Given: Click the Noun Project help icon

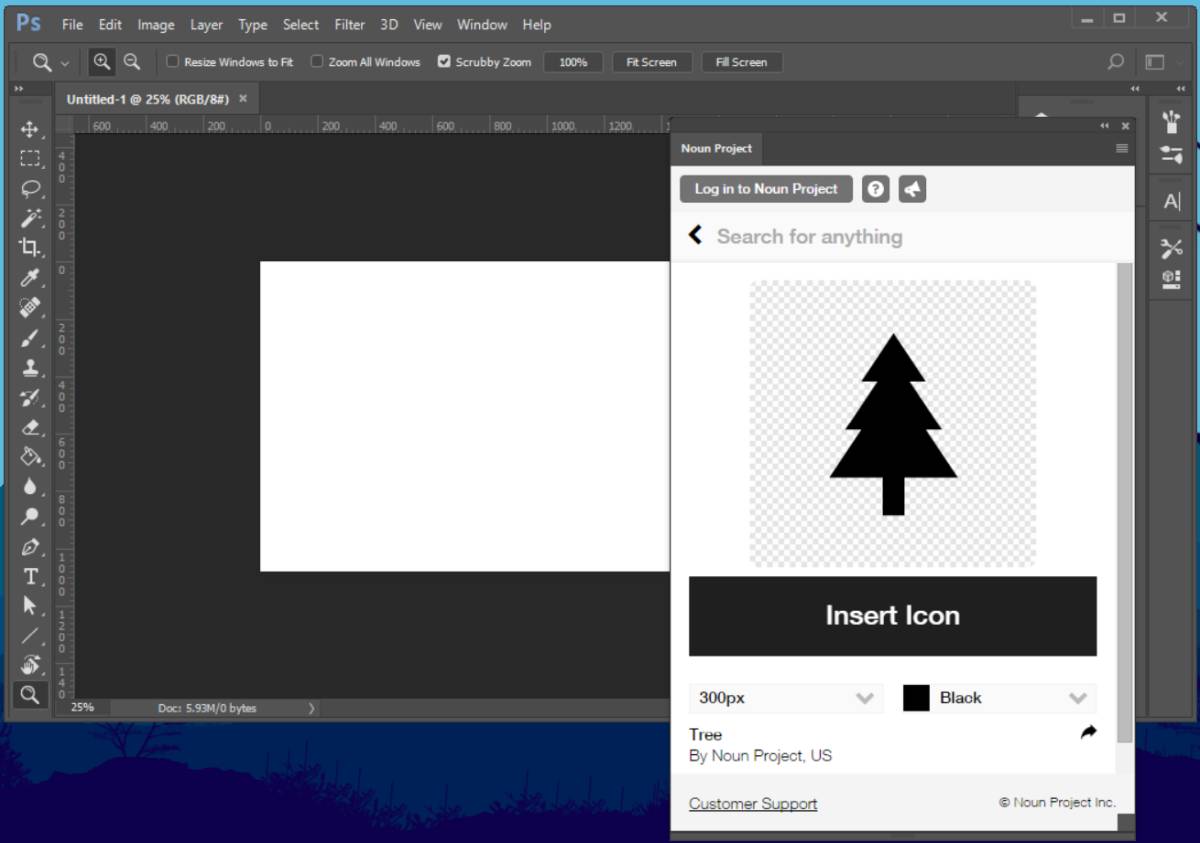Looking at the screenshot, I should click(876, 189).
